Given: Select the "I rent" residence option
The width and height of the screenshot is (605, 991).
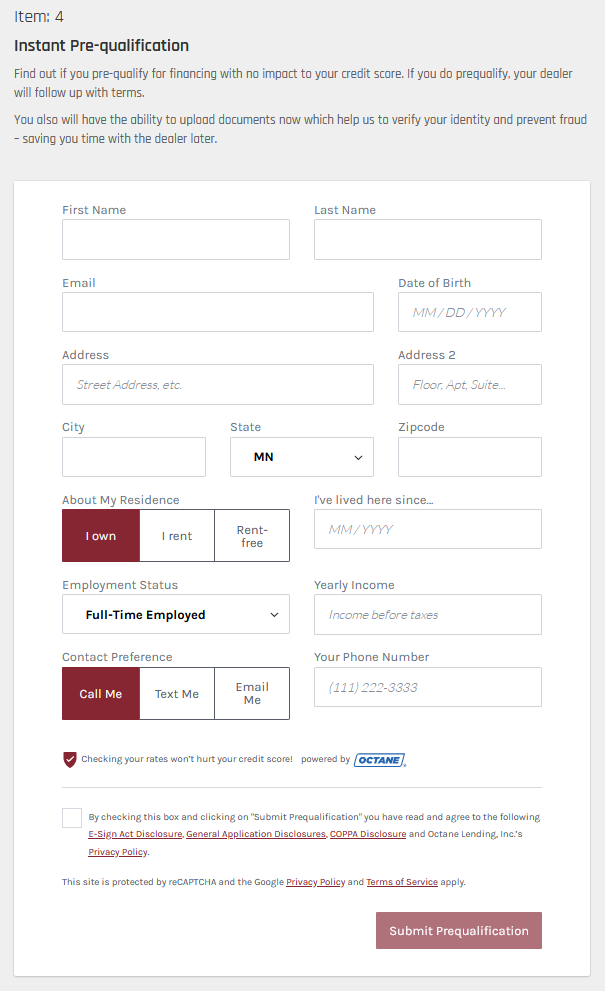Looking at the screenshot, I should point(177,536).
